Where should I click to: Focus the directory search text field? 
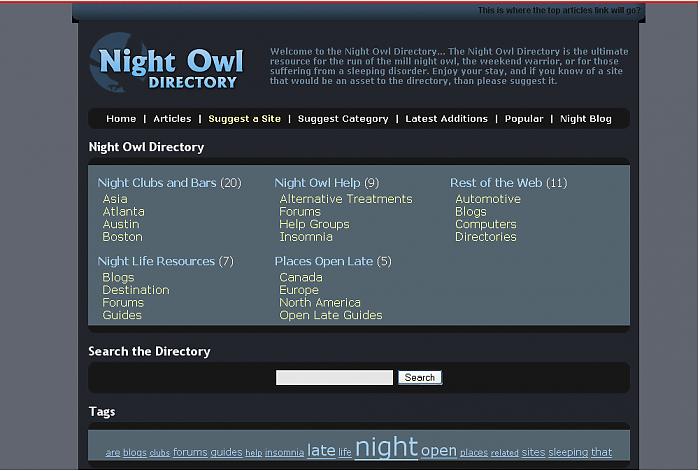pos(334,378)
